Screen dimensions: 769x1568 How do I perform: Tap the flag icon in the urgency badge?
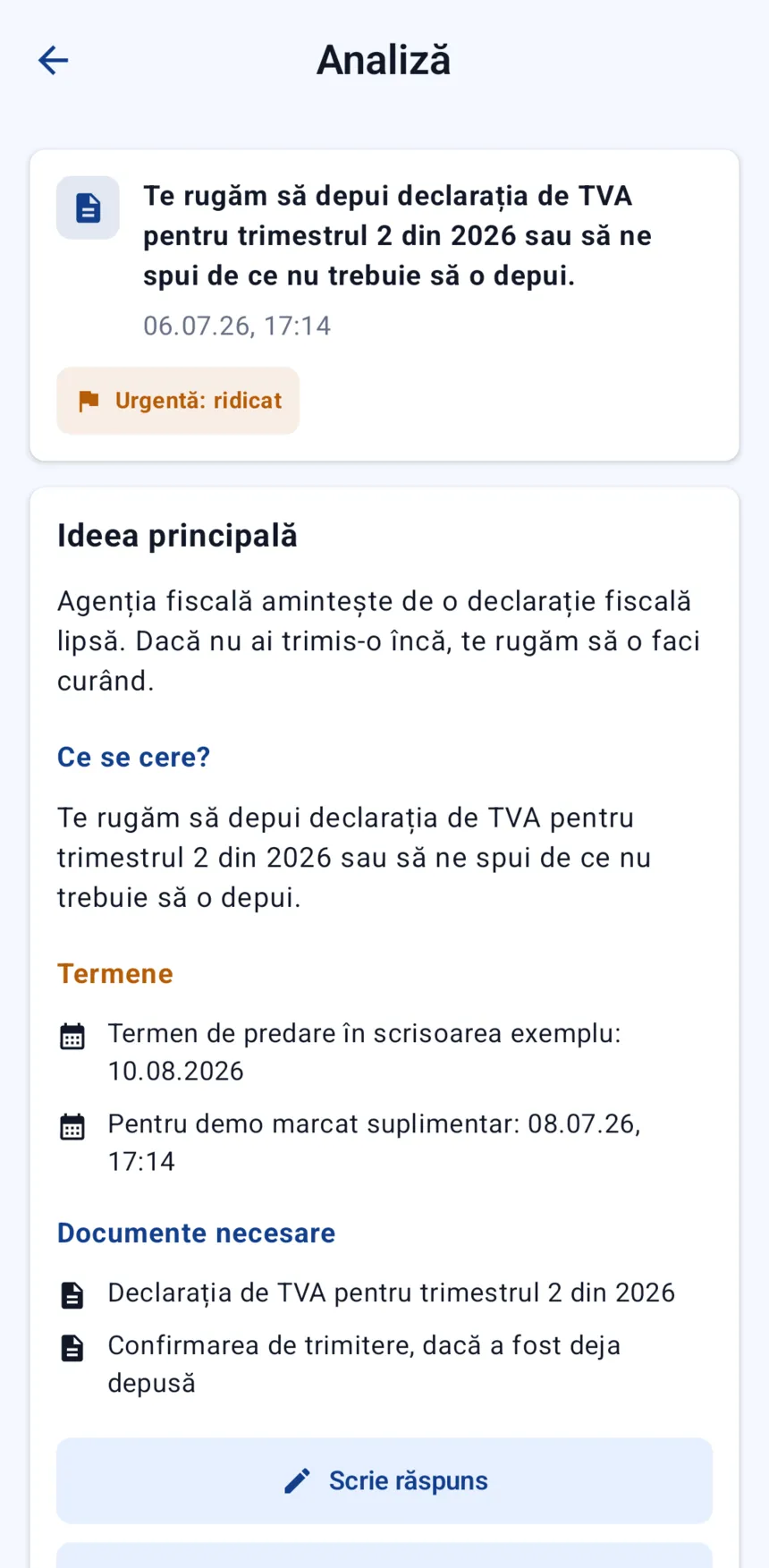pyautogui.click(x=89, y=401)
